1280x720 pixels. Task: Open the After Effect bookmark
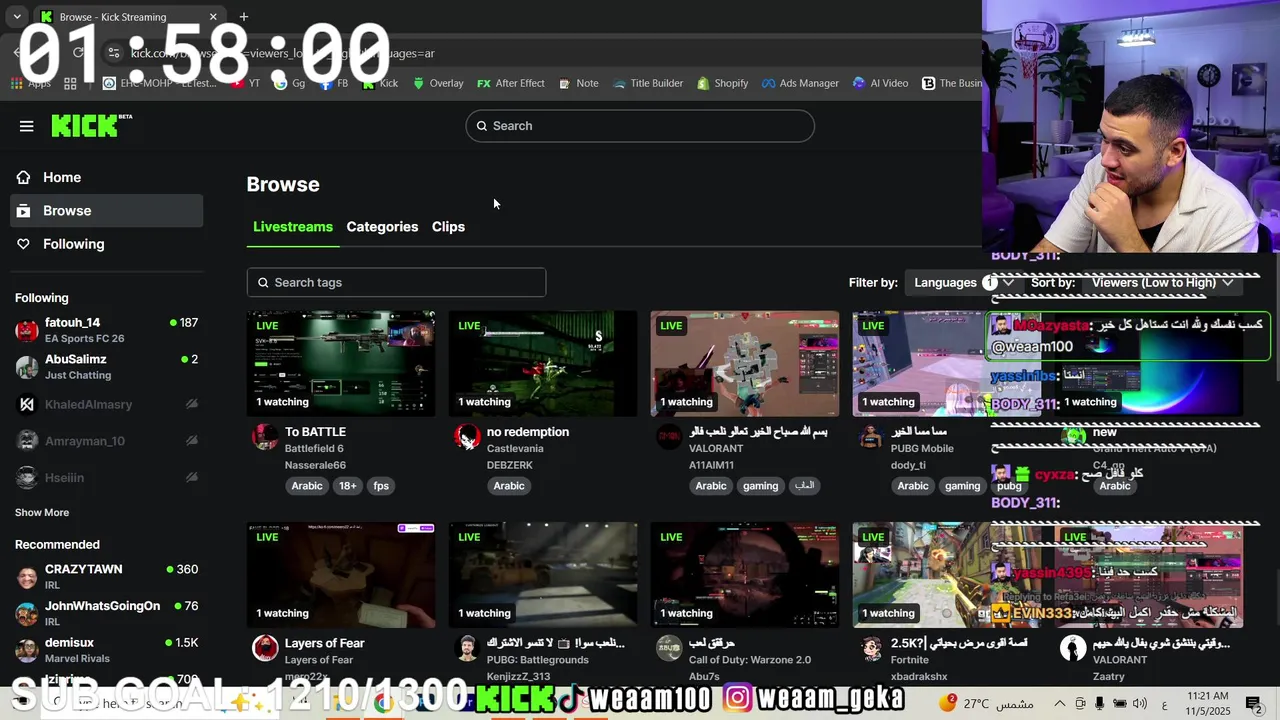coord(511,83)
